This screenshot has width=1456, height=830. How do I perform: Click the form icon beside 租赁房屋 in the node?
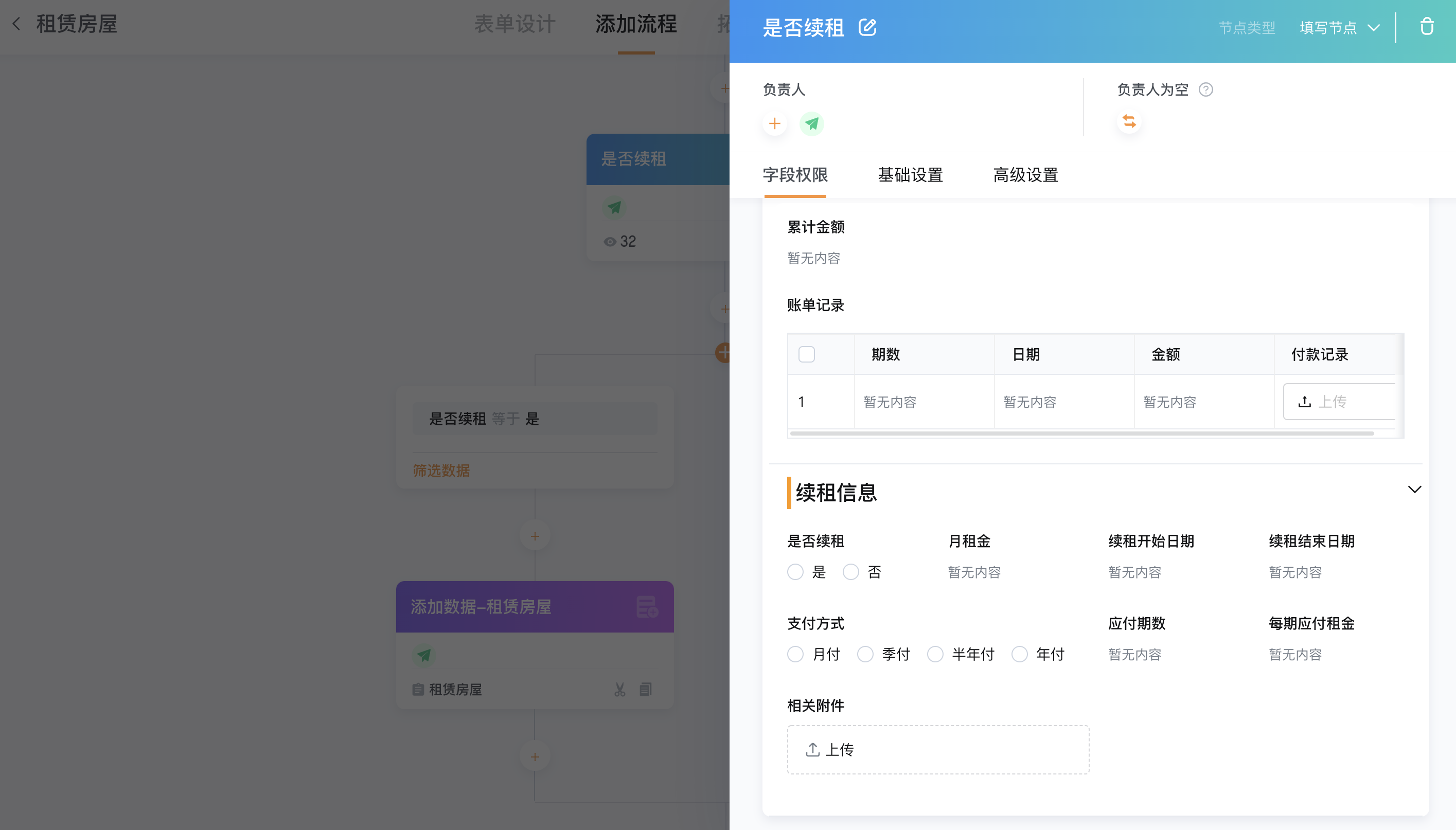tap(418, 689)
